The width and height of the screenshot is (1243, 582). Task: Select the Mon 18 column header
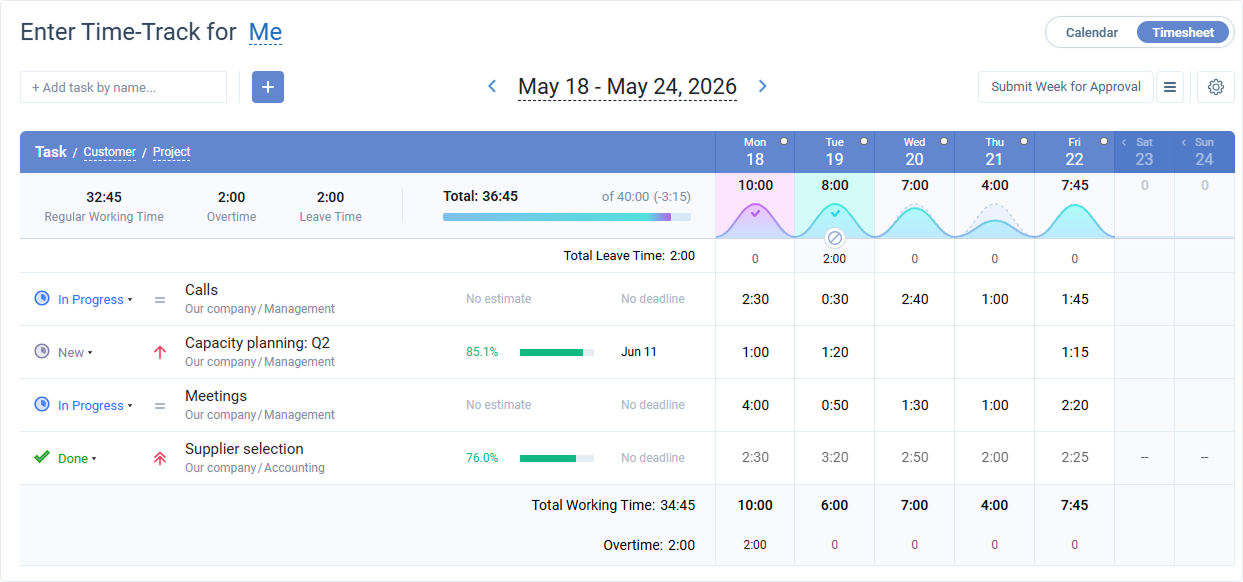(x=755, y=152)
